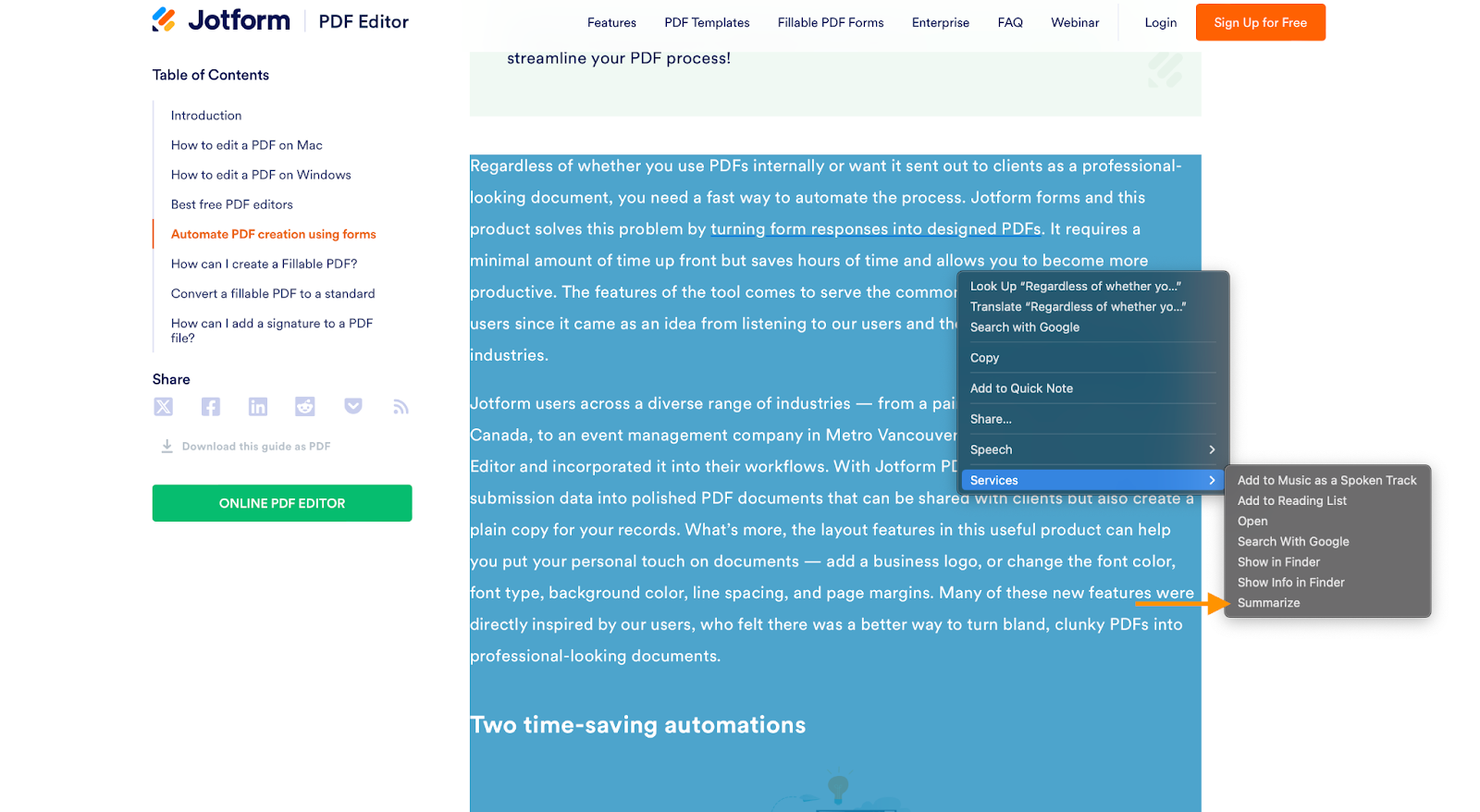Choose Search With Google in Services submenu
The width and height of the screenshot is (1480, 812).
coord(1293,542)
